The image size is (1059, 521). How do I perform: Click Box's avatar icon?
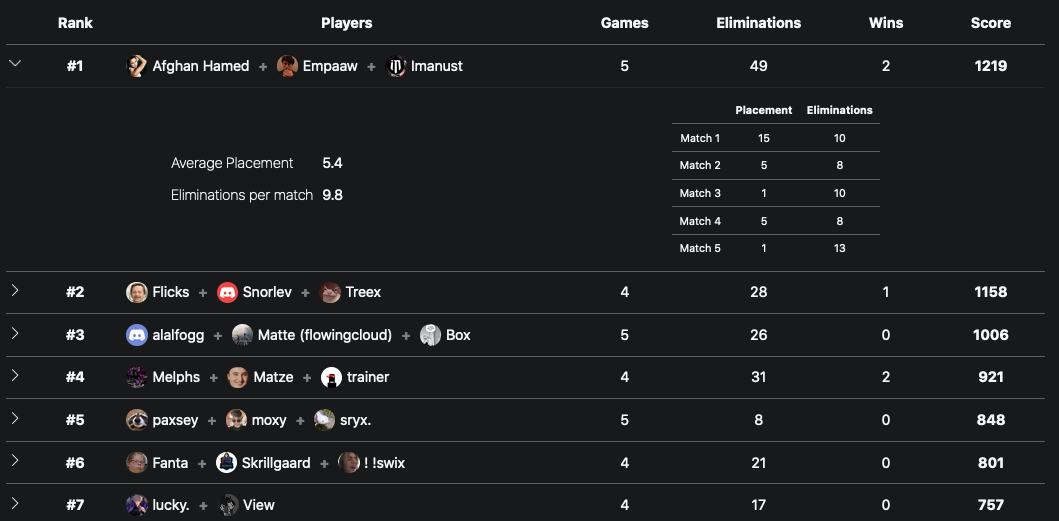click(431, 335)
